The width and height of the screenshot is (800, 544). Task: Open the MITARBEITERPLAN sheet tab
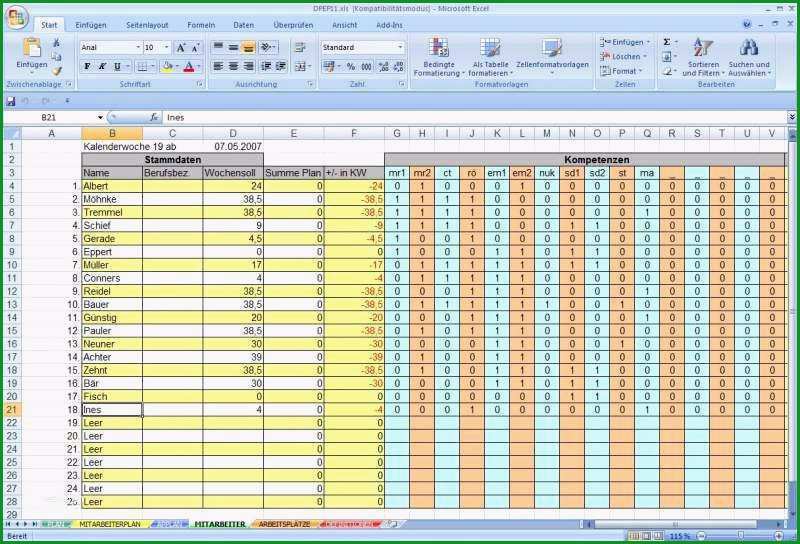click(110, 524)
